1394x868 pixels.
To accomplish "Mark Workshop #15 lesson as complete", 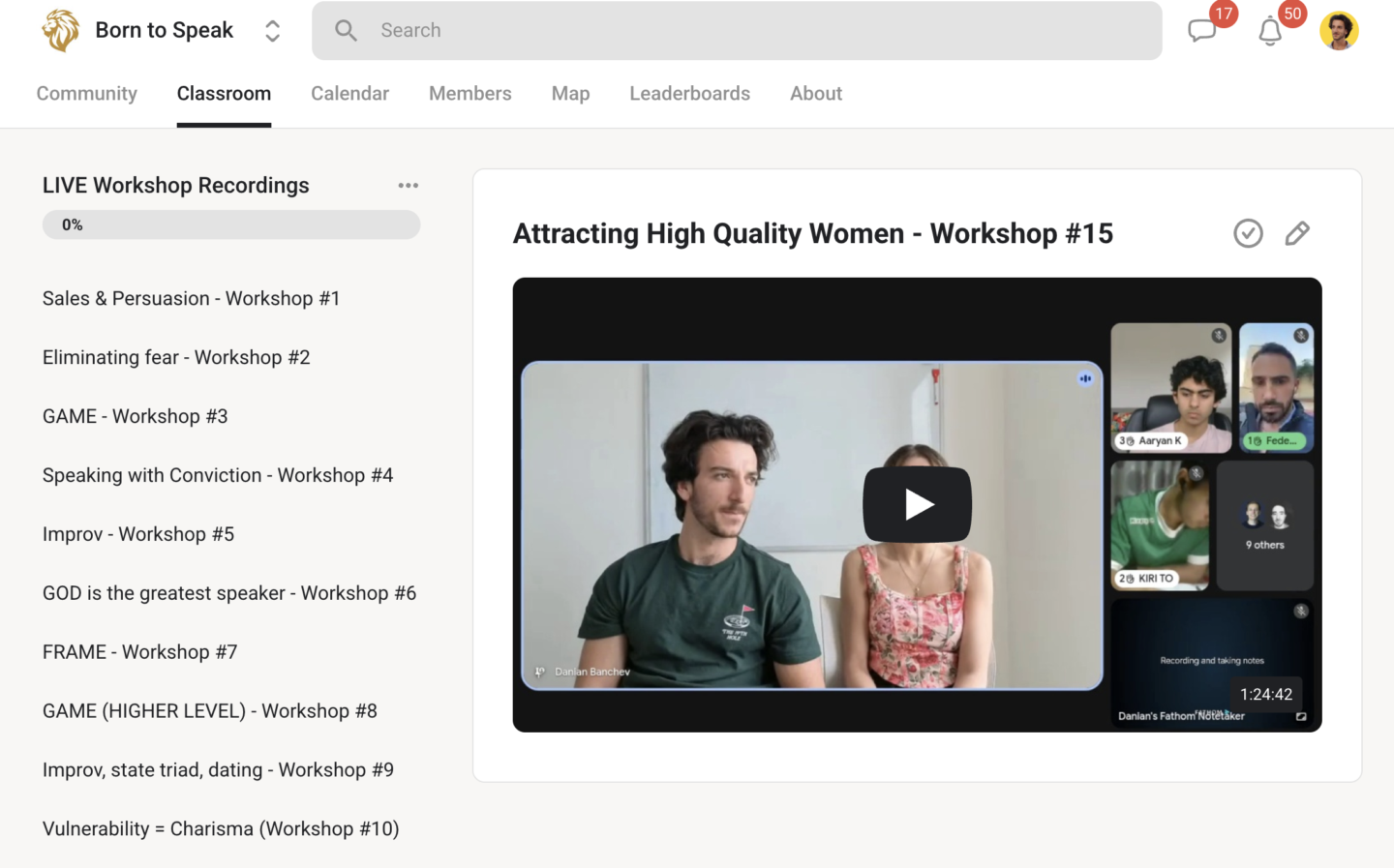I will [x=1248, y=233].
